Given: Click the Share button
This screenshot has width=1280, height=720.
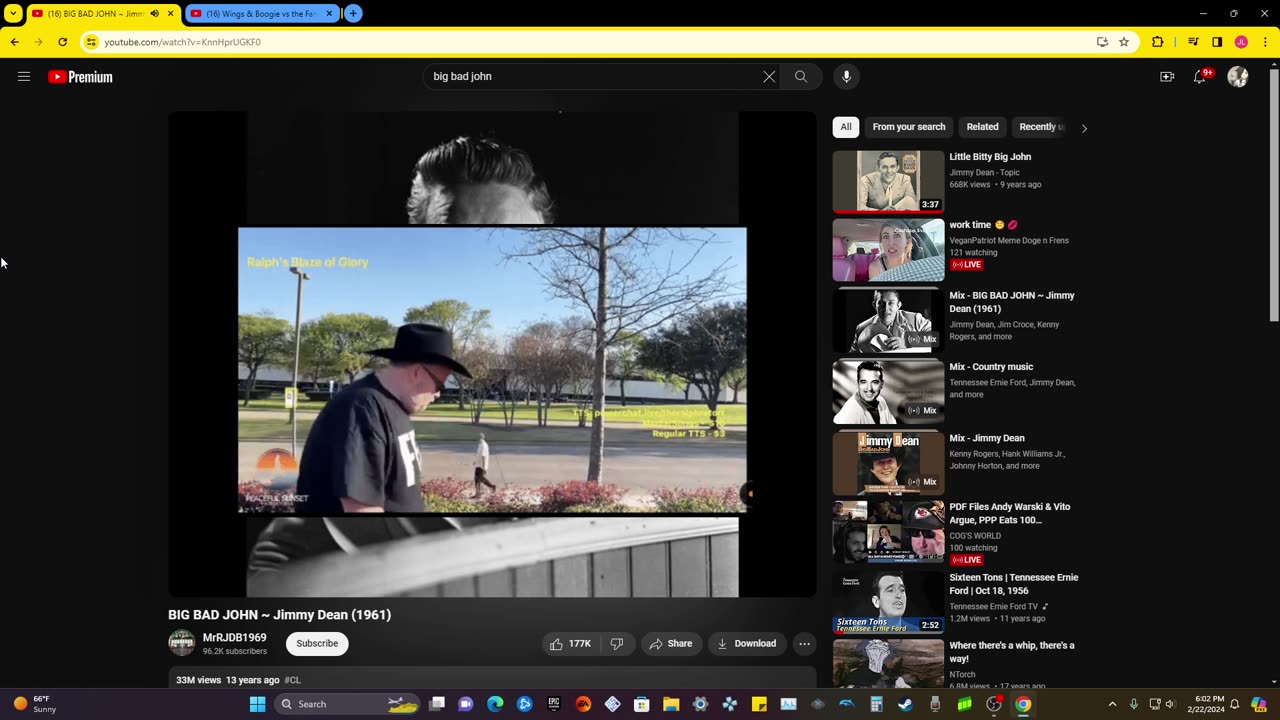Looking at the screenshot, I should 671,644.
